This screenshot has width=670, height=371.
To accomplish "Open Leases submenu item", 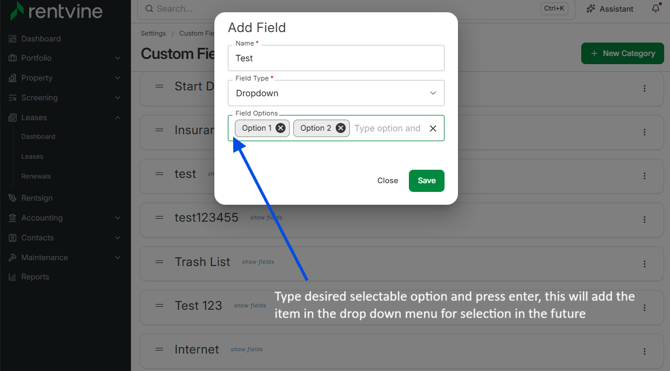I will click(x=32, y=156).
